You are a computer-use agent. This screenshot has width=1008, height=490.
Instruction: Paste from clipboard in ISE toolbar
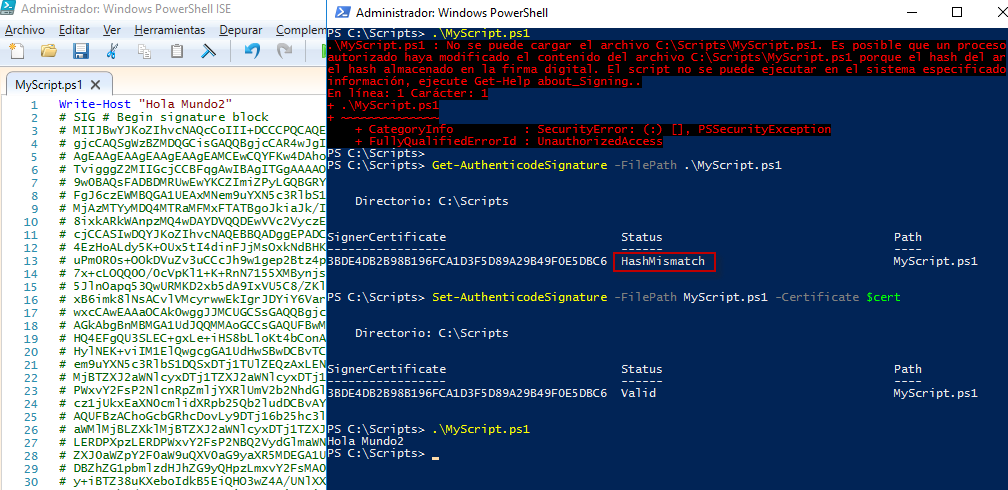coord(177,51)
